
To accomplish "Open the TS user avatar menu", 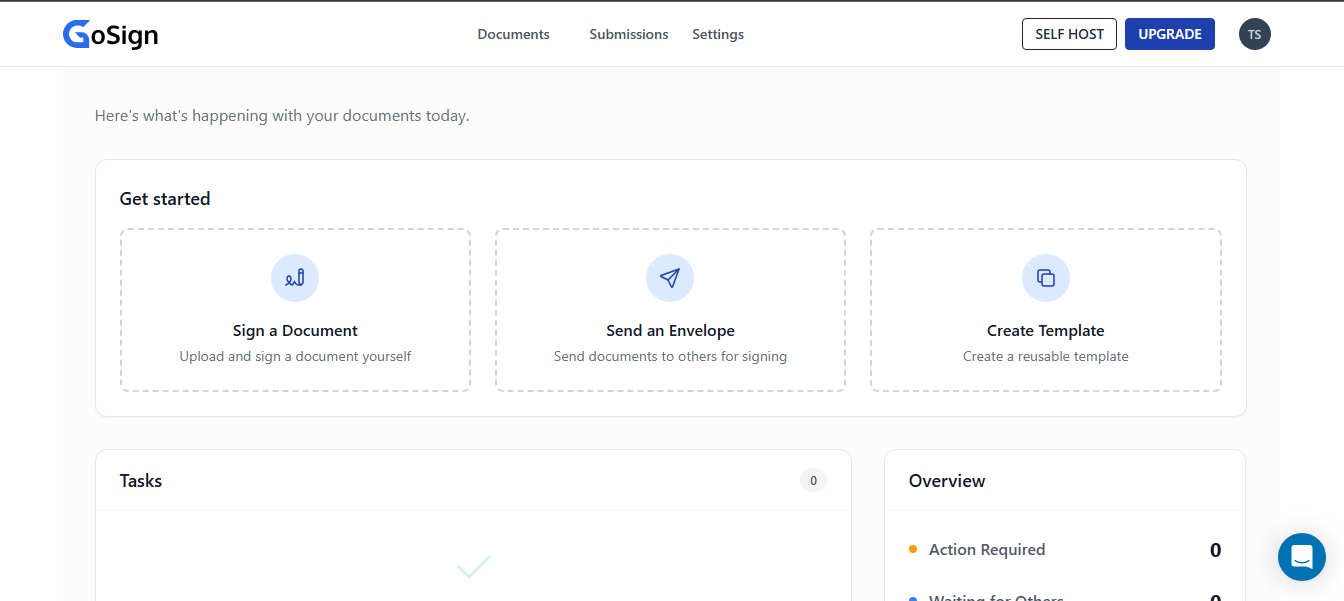I will [x=1255, y=34].
